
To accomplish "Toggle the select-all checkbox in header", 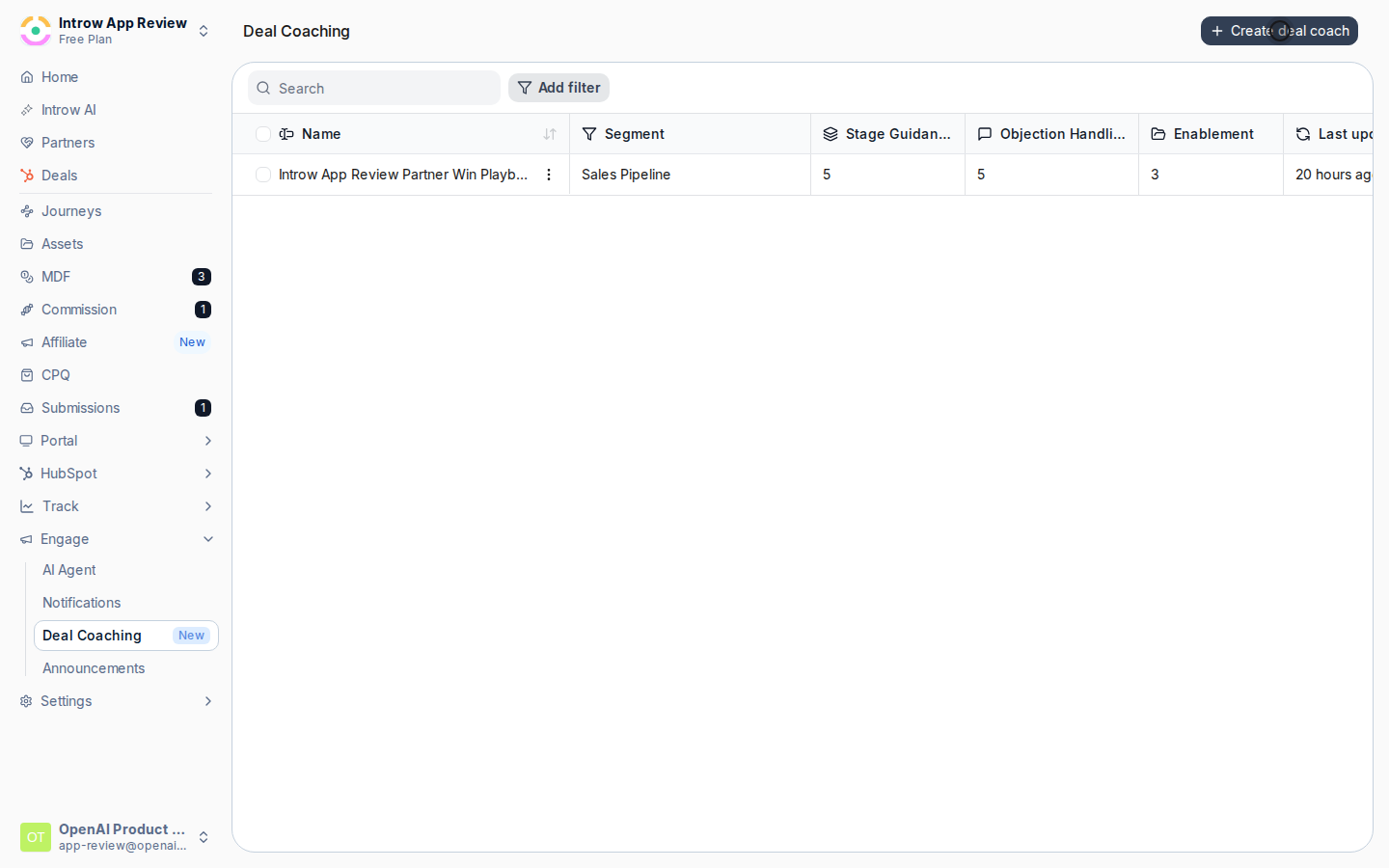I will pyautogui.click(x=263, y=134).
